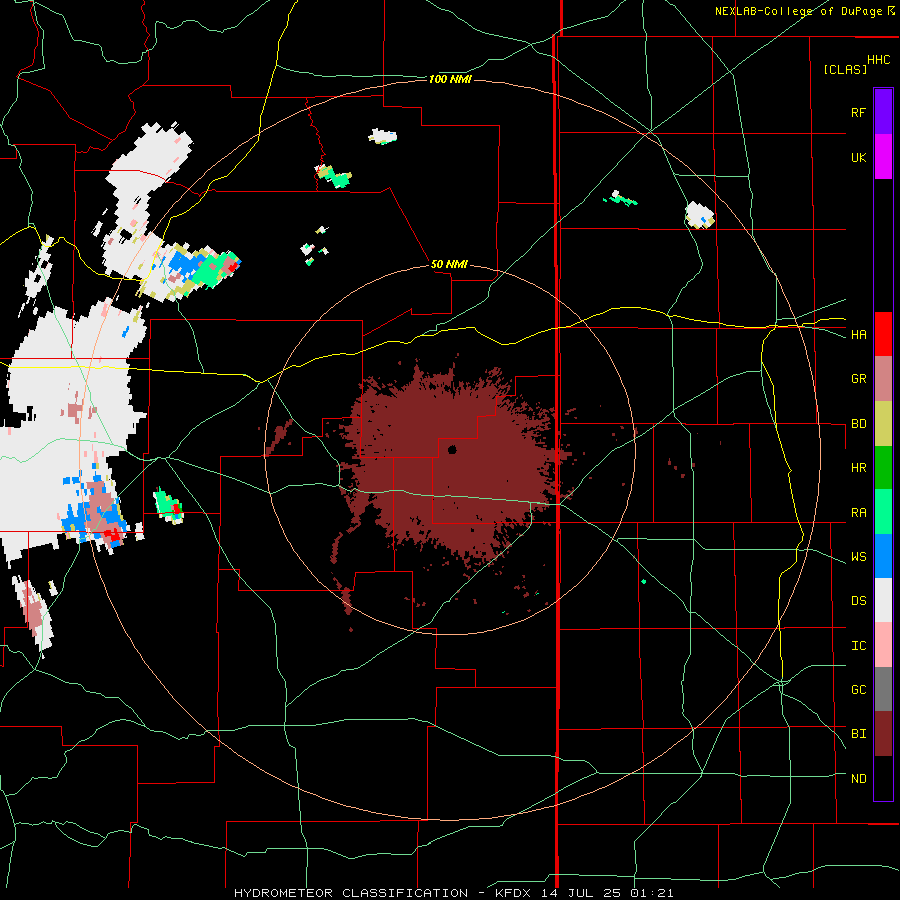The height and width of the screenshot is (900, 900).
Task: Click the UK legend label
Action: (858, 157)
